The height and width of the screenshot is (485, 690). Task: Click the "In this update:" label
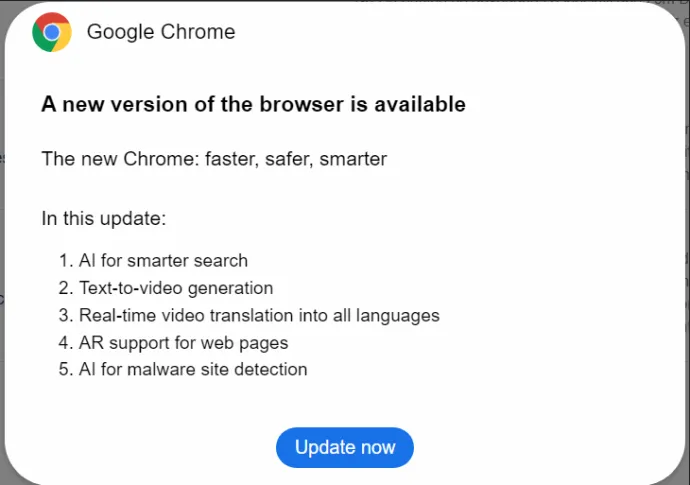103,217
